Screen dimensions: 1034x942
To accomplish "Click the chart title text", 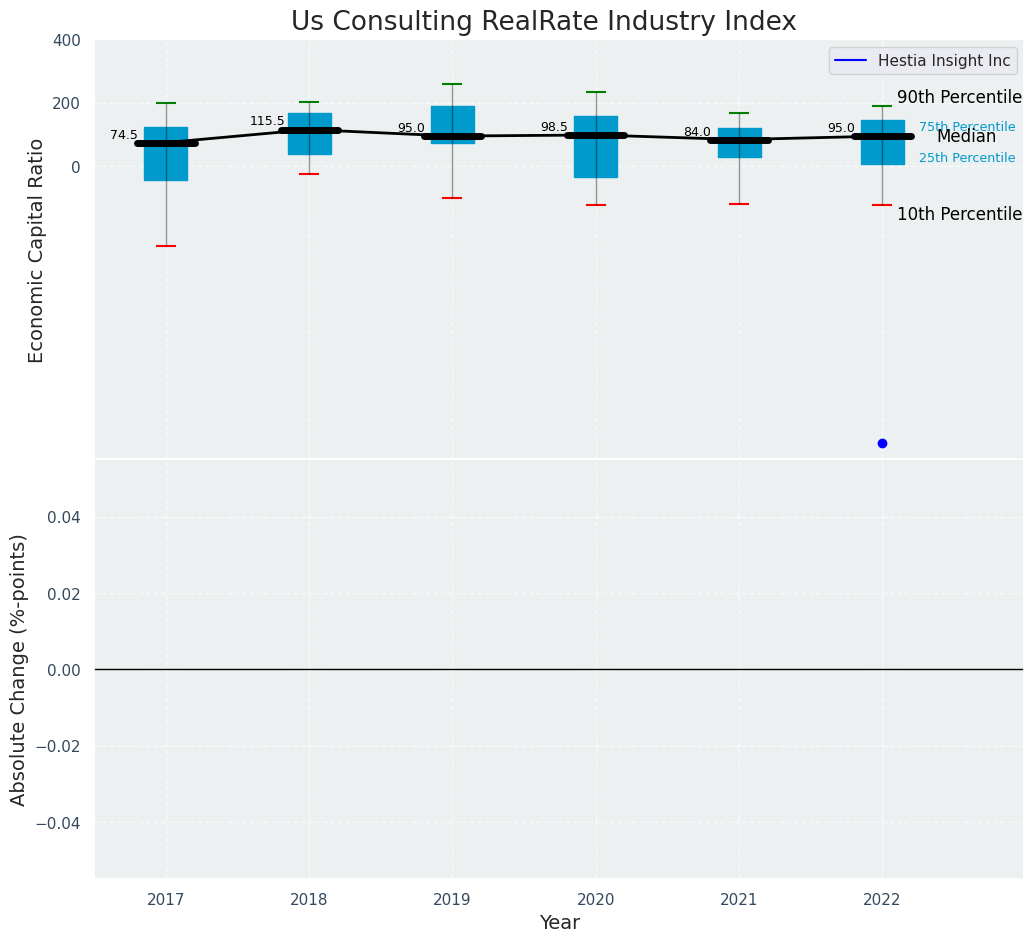I will 543,22.
